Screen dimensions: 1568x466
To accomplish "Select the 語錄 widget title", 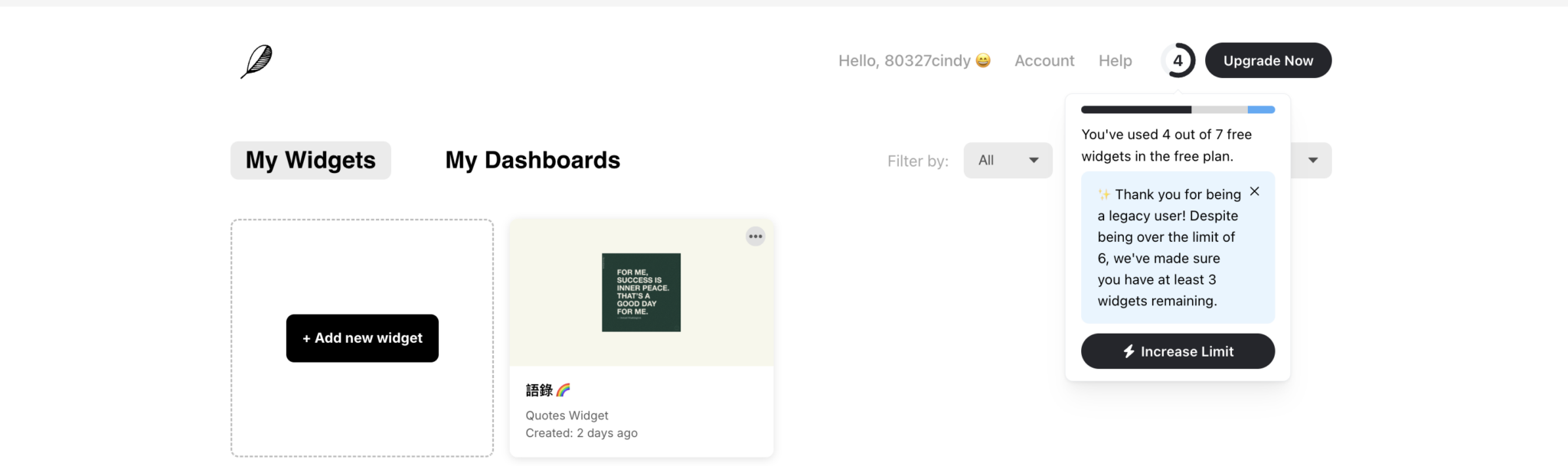I will (539, 390).
